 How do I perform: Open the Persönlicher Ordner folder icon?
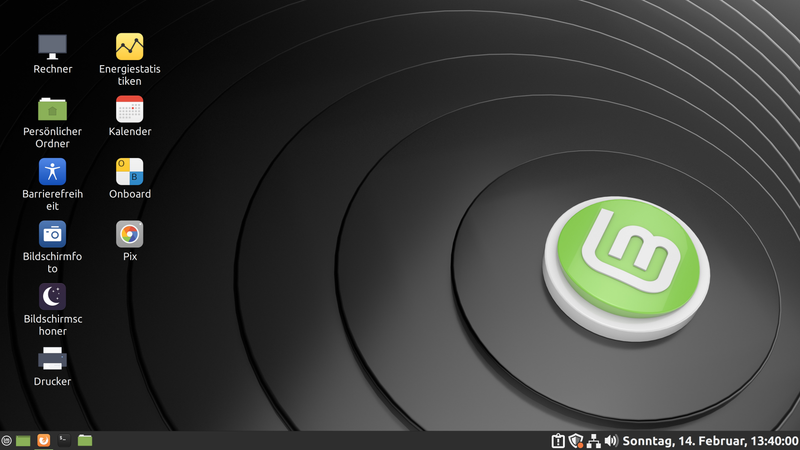pos(53,109)
